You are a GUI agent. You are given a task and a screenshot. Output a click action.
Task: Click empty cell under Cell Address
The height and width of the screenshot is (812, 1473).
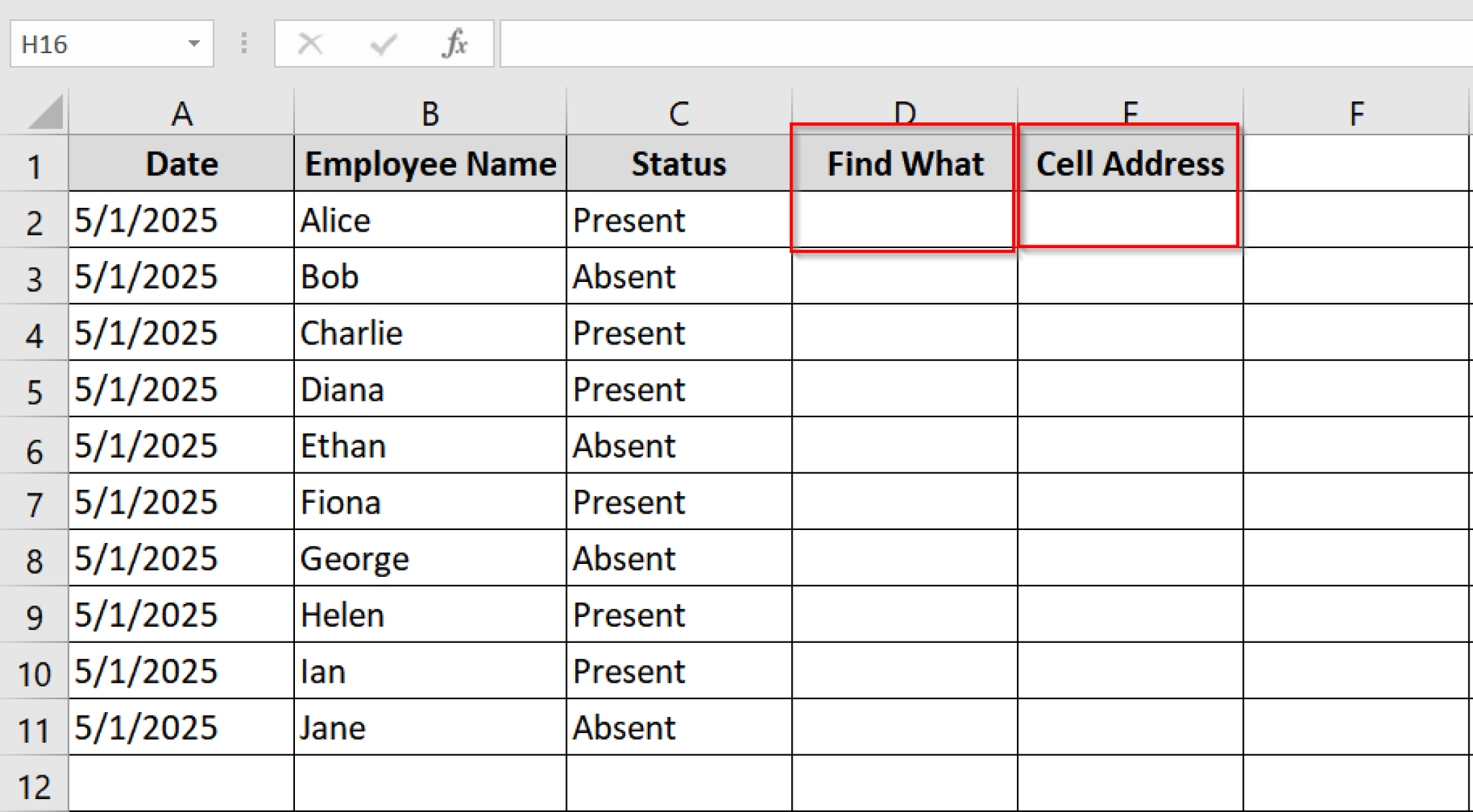coord(1129,220)
